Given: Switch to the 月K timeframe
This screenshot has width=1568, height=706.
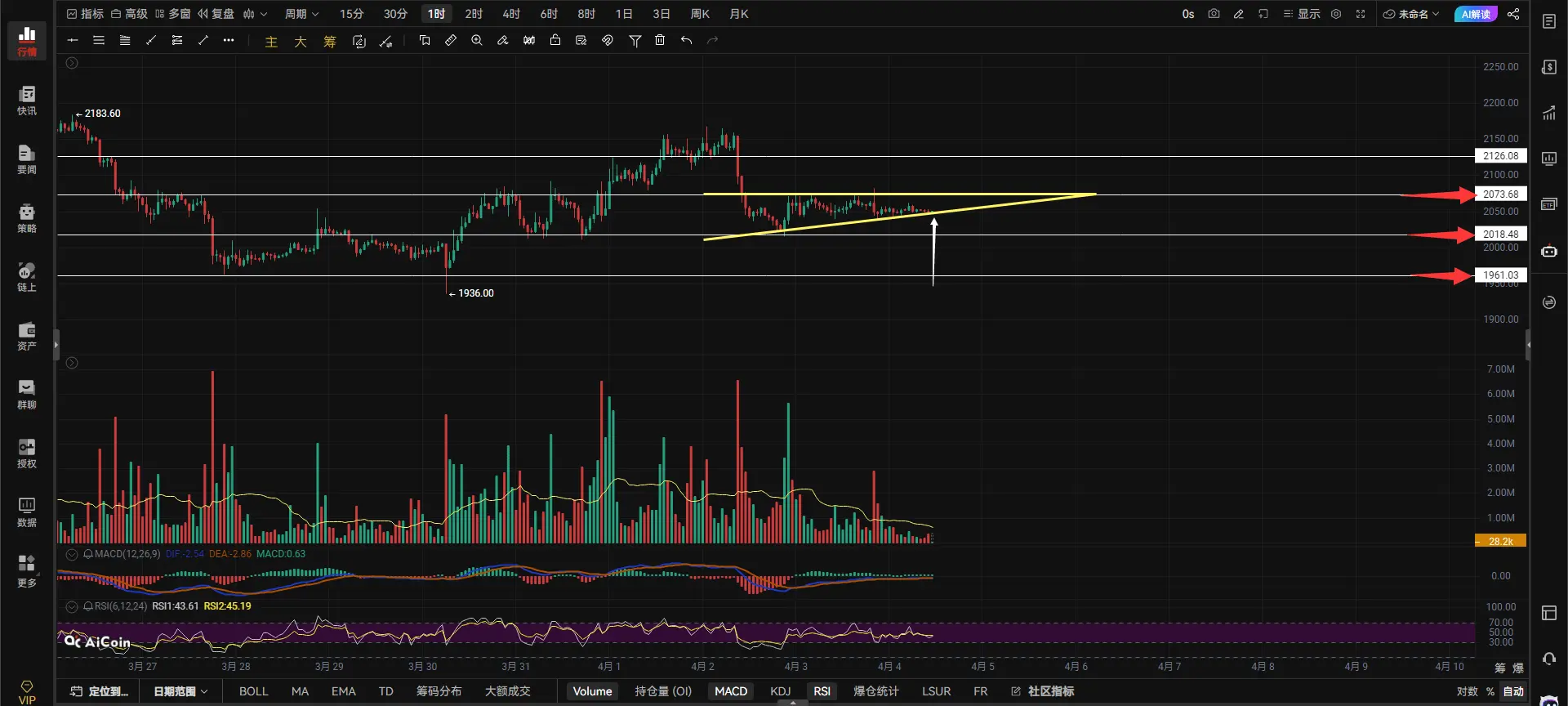Looking at the screenshot, I should point(739,14).
